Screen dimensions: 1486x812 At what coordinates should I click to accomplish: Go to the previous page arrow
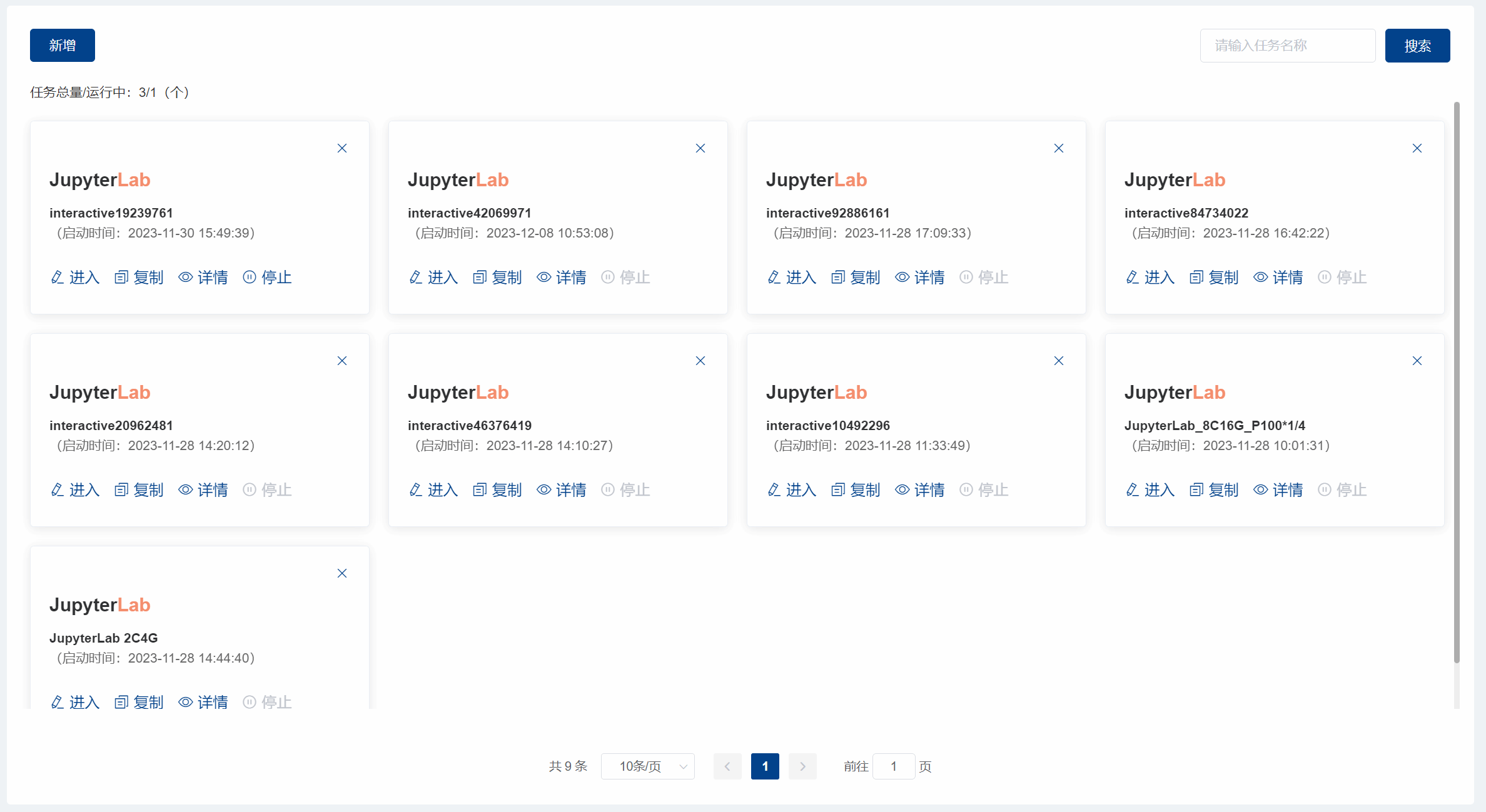[727, 766]
